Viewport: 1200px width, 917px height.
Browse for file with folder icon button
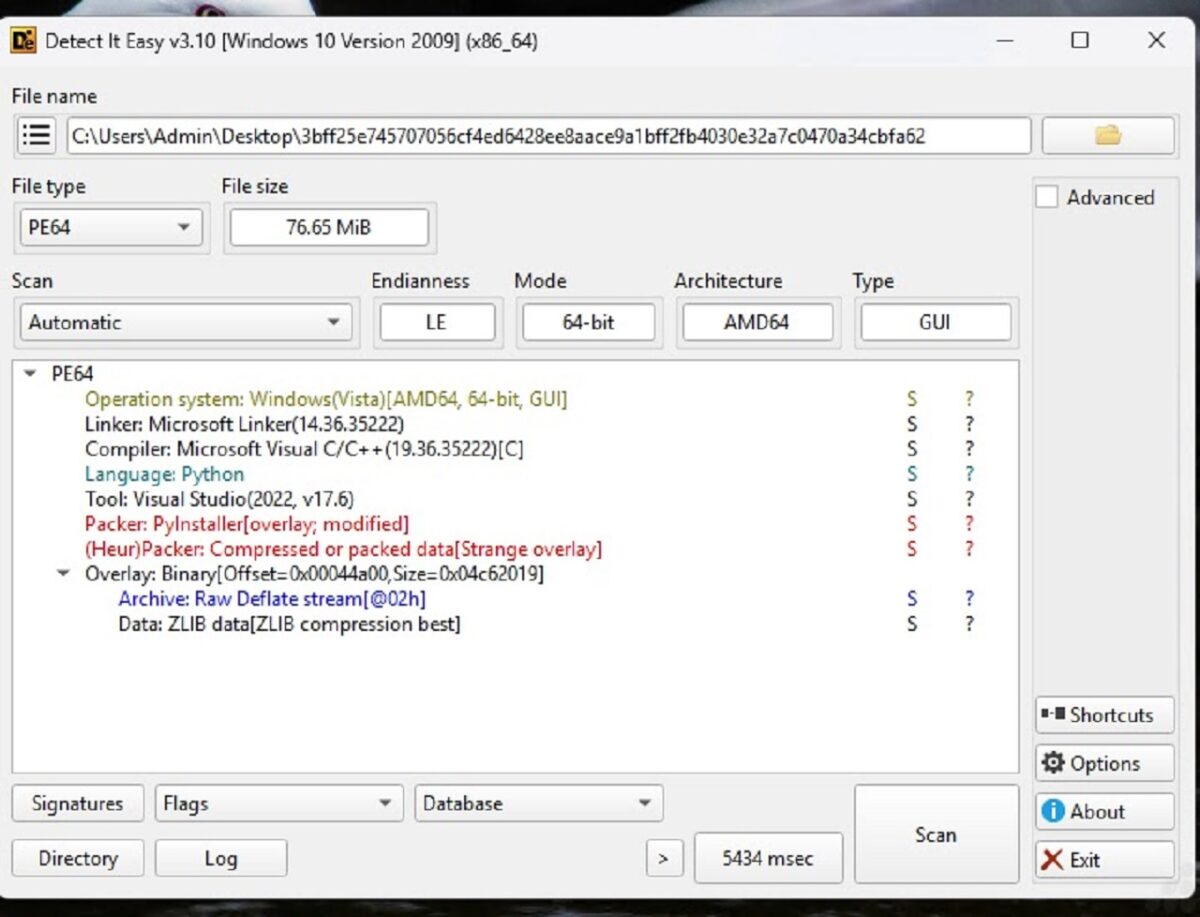tap(1108, 136)
